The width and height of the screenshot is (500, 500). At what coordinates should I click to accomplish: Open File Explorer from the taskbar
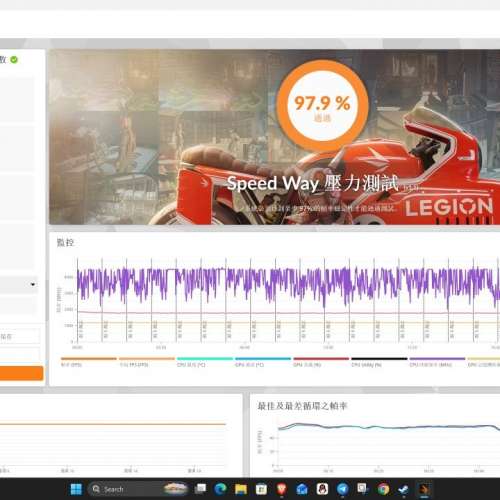click(x=241, y=489)
